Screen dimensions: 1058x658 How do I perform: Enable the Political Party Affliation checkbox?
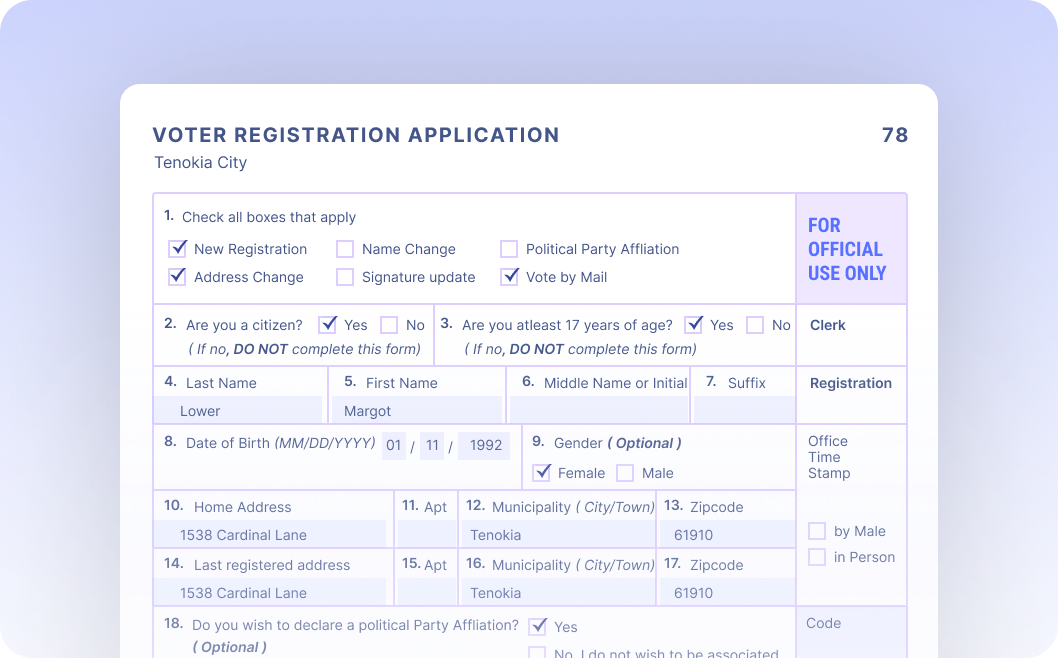509,249
